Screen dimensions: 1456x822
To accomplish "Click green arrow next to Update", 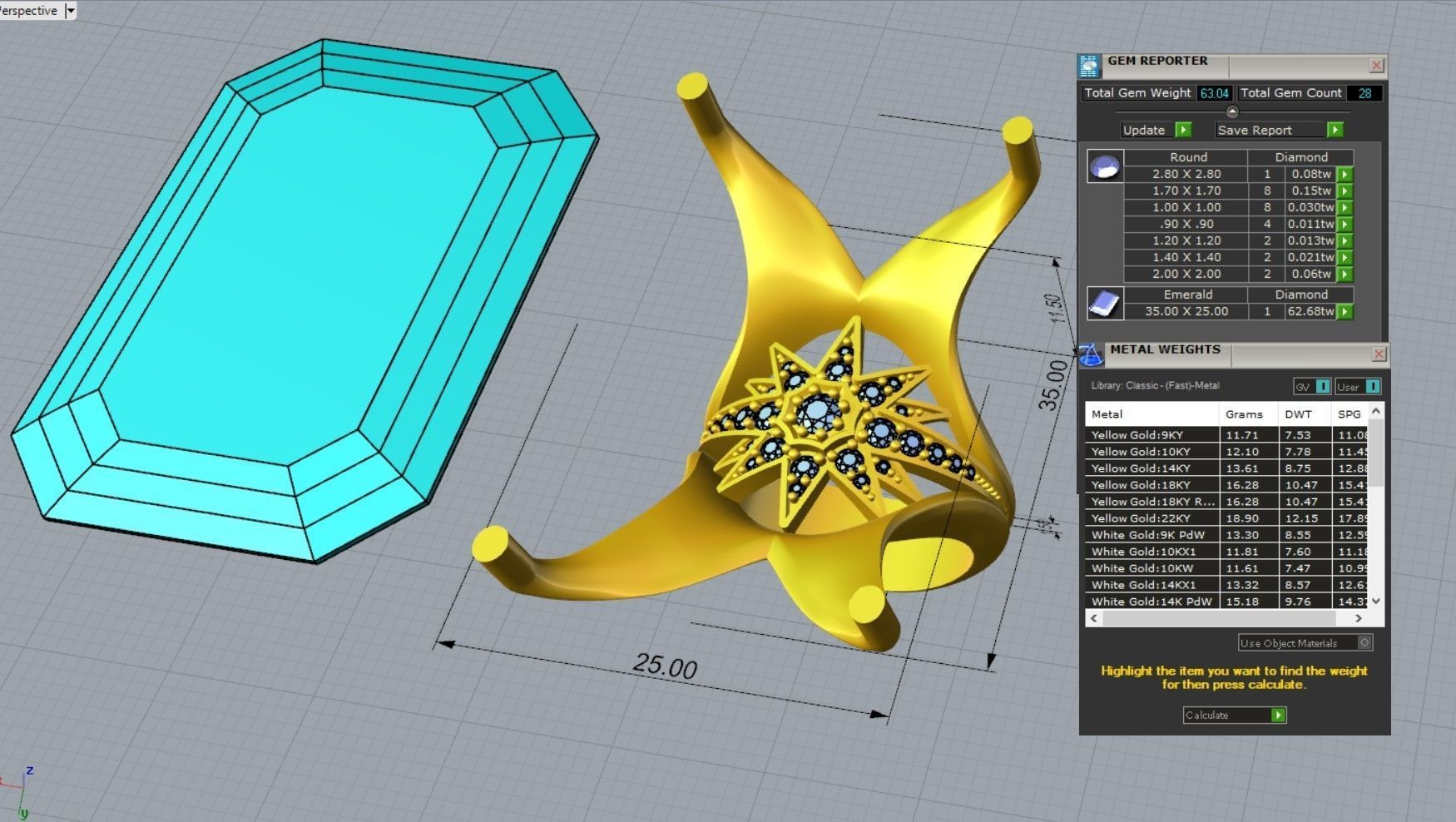I will coord(1183,130).
